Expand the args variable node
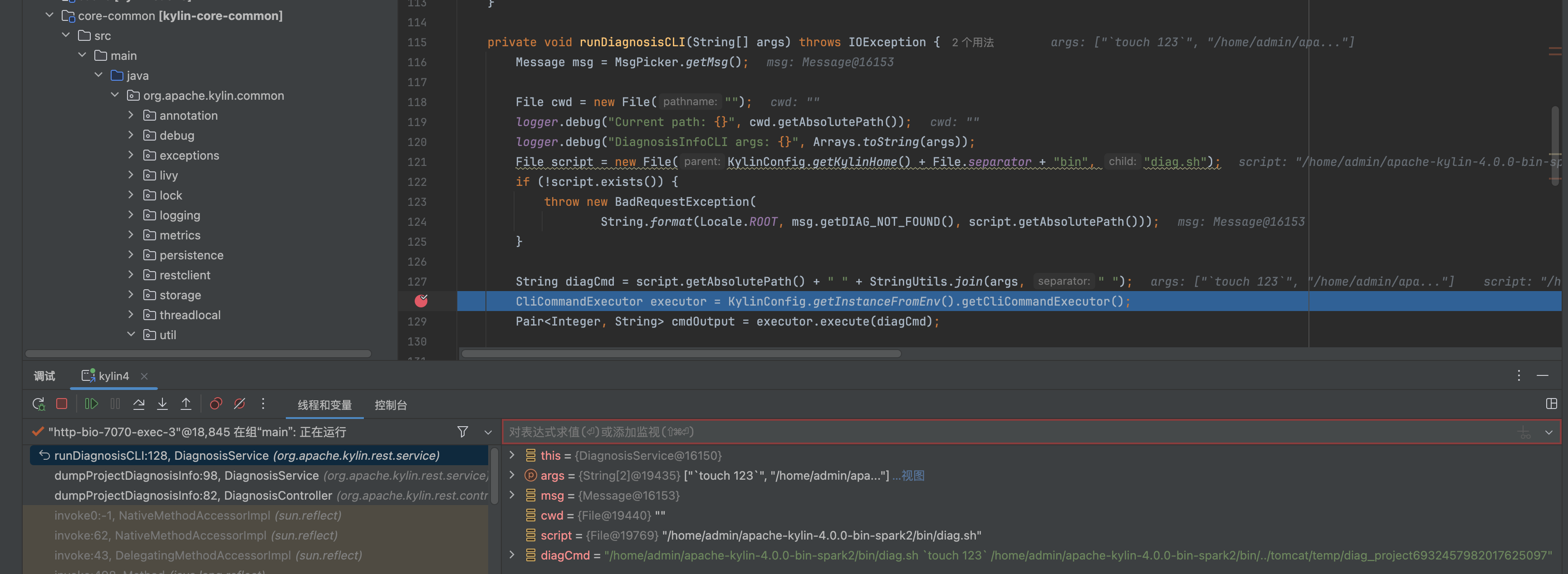Viewport: 1568px width, 574px height. 512,475
